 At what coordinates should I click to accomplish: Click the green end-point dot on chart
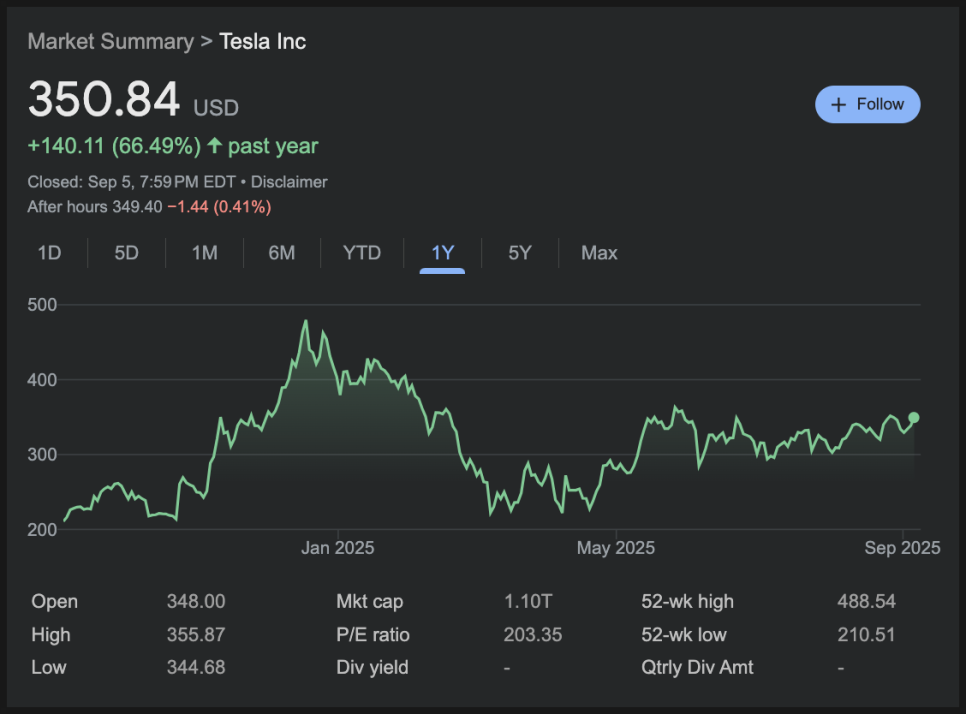tap(913, 418)
